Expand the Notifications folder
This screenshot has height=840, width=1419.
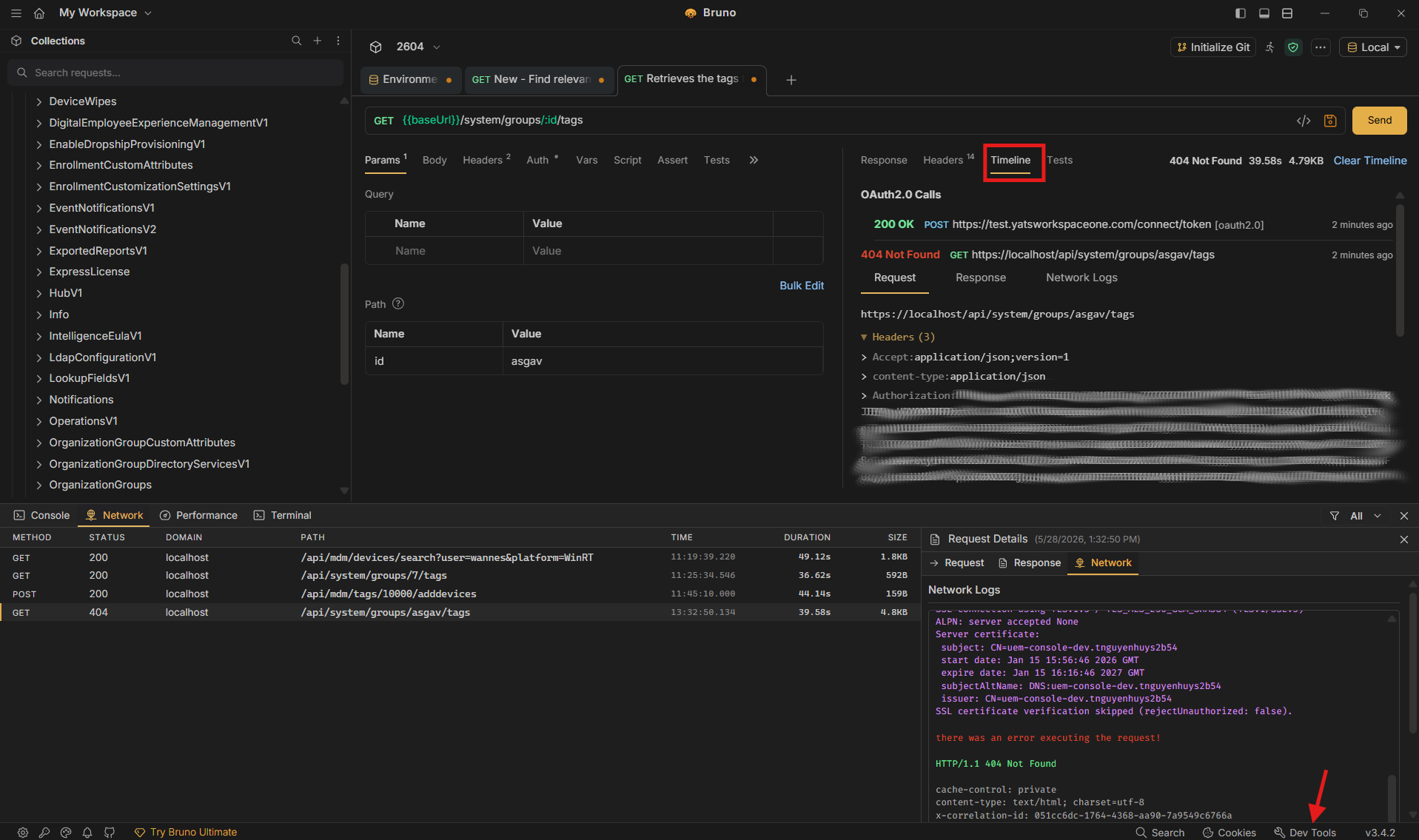coord(39,400)
